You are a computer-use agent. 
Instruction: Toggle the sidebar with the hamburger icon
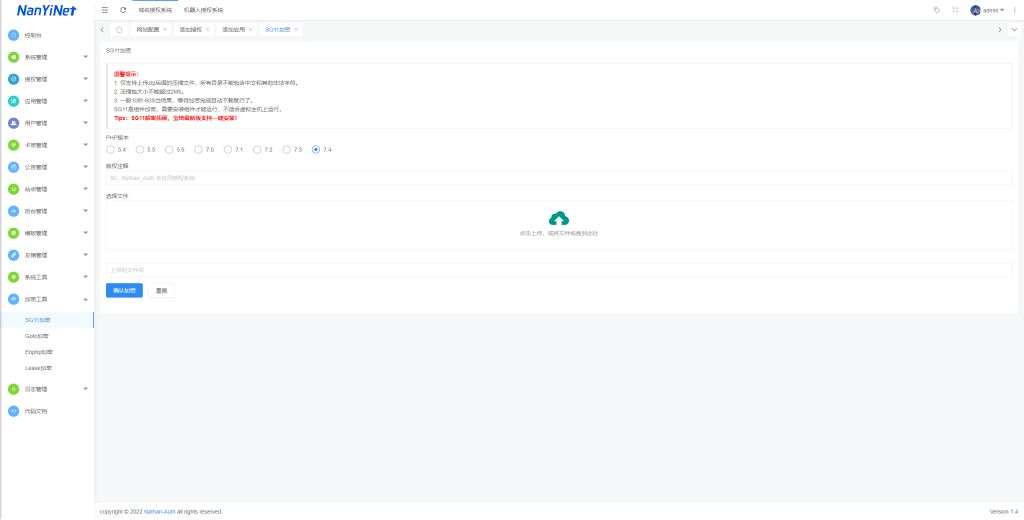[x=105, y=10]
